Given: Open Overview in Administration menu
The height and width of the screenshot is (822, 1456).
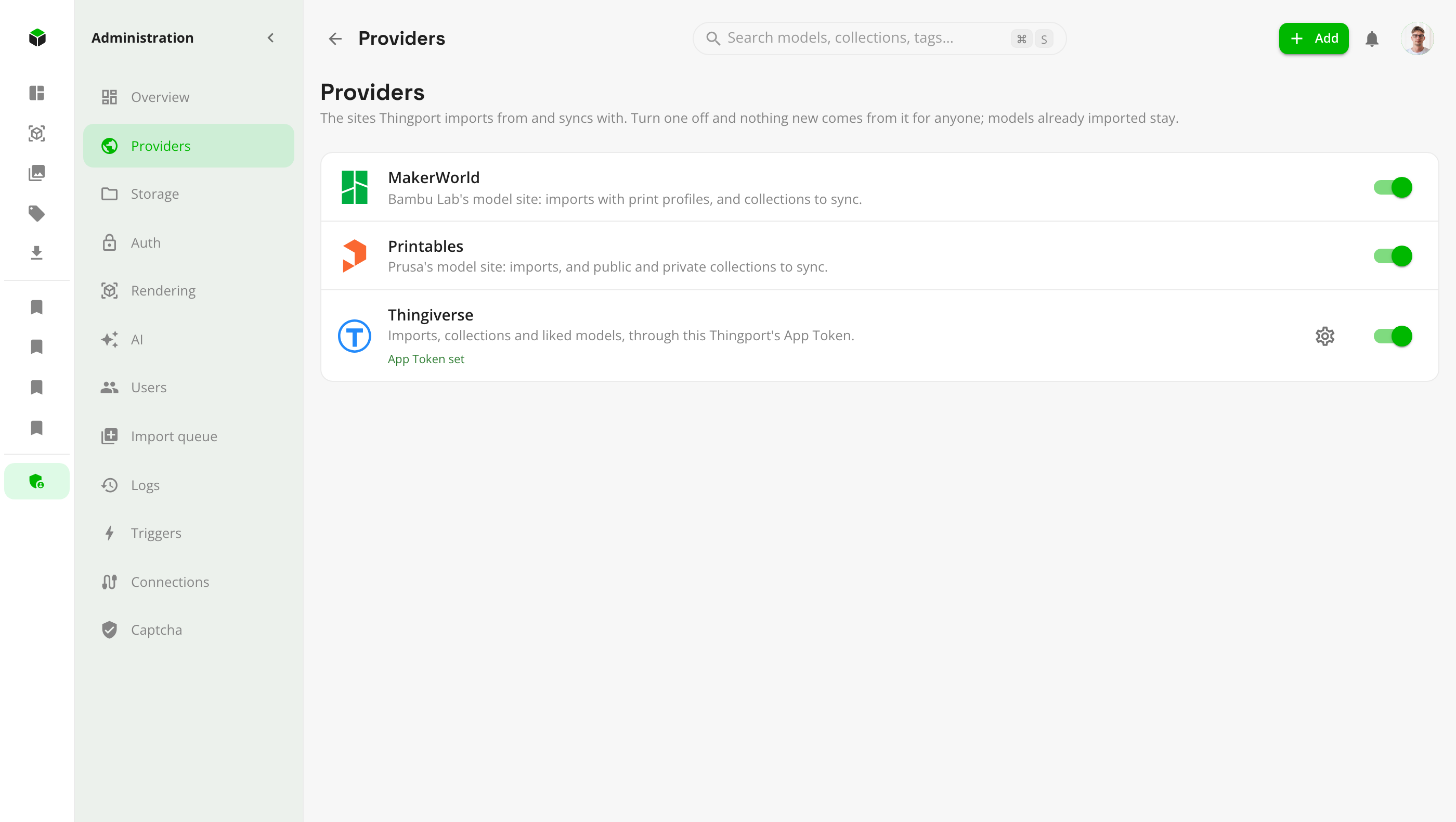Looking at the screenshot, I should tap(189, 97).
